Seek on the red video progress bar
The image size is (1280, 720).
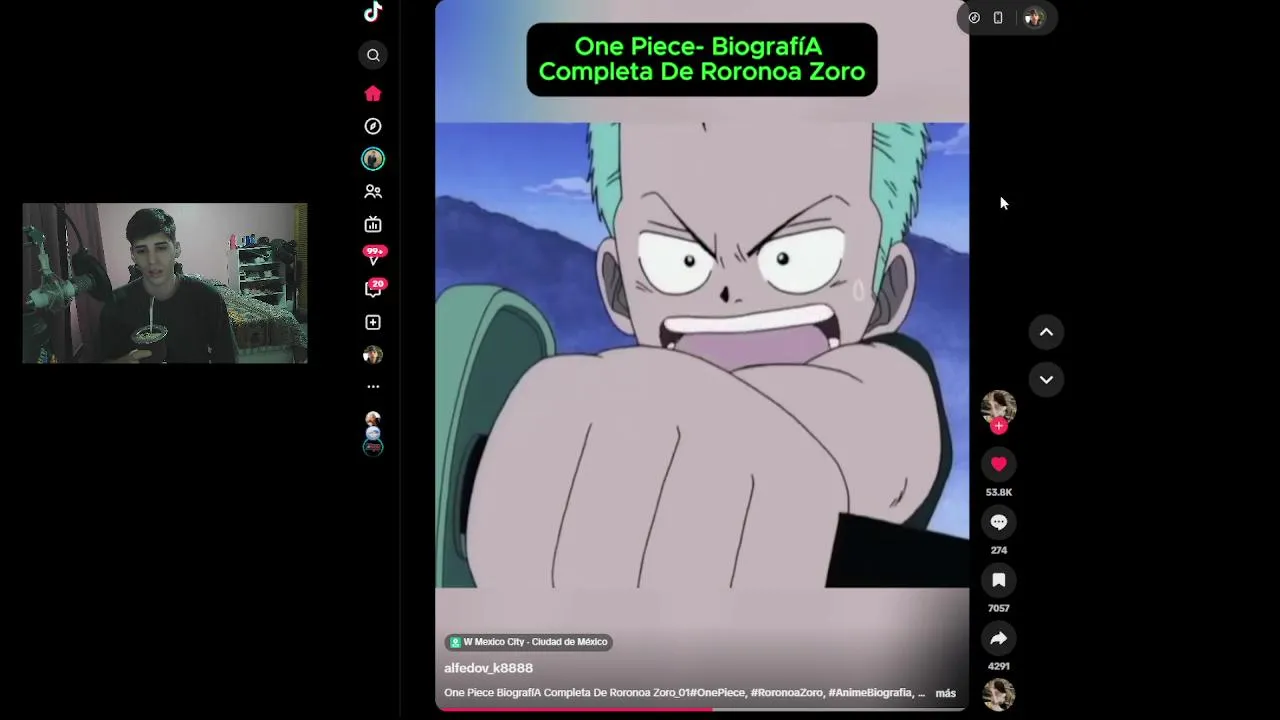coord(702,709)
